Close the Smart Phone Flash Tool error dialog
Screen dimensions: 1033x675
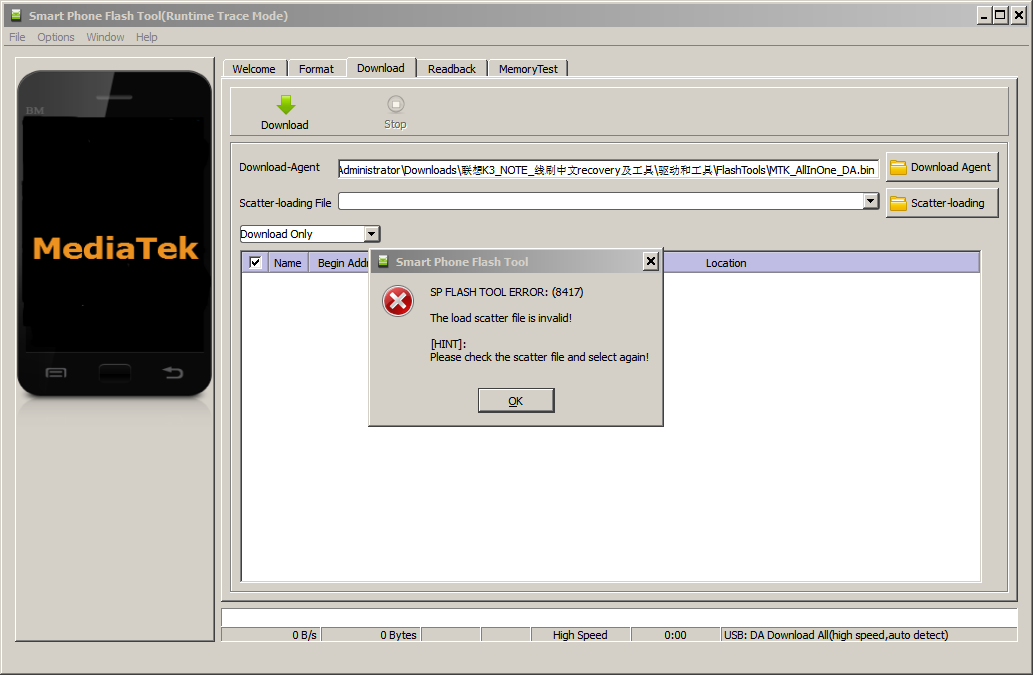[x=651, y=261]
